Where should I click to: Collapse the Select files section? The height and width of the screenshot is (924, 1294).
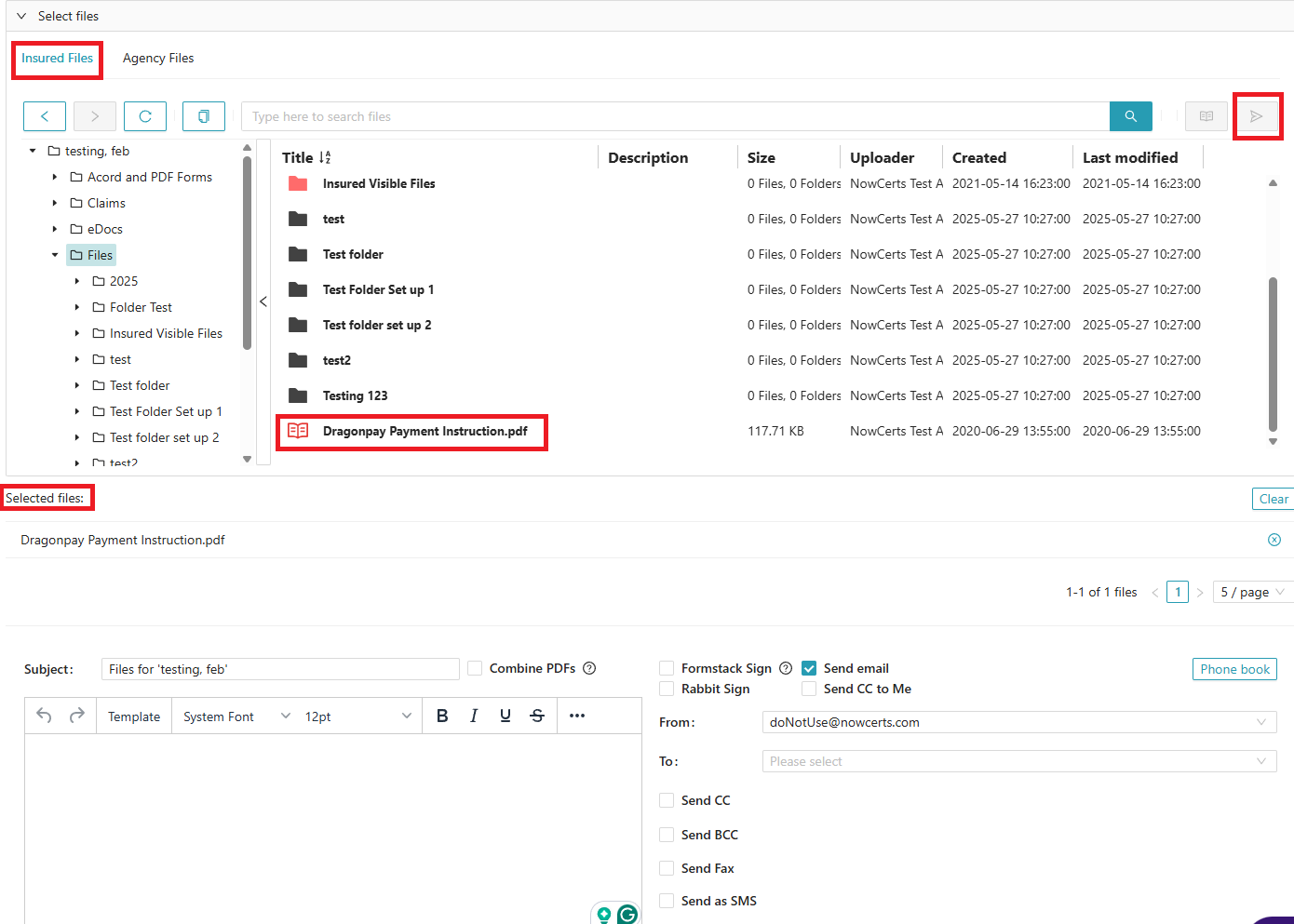point(21,16)
